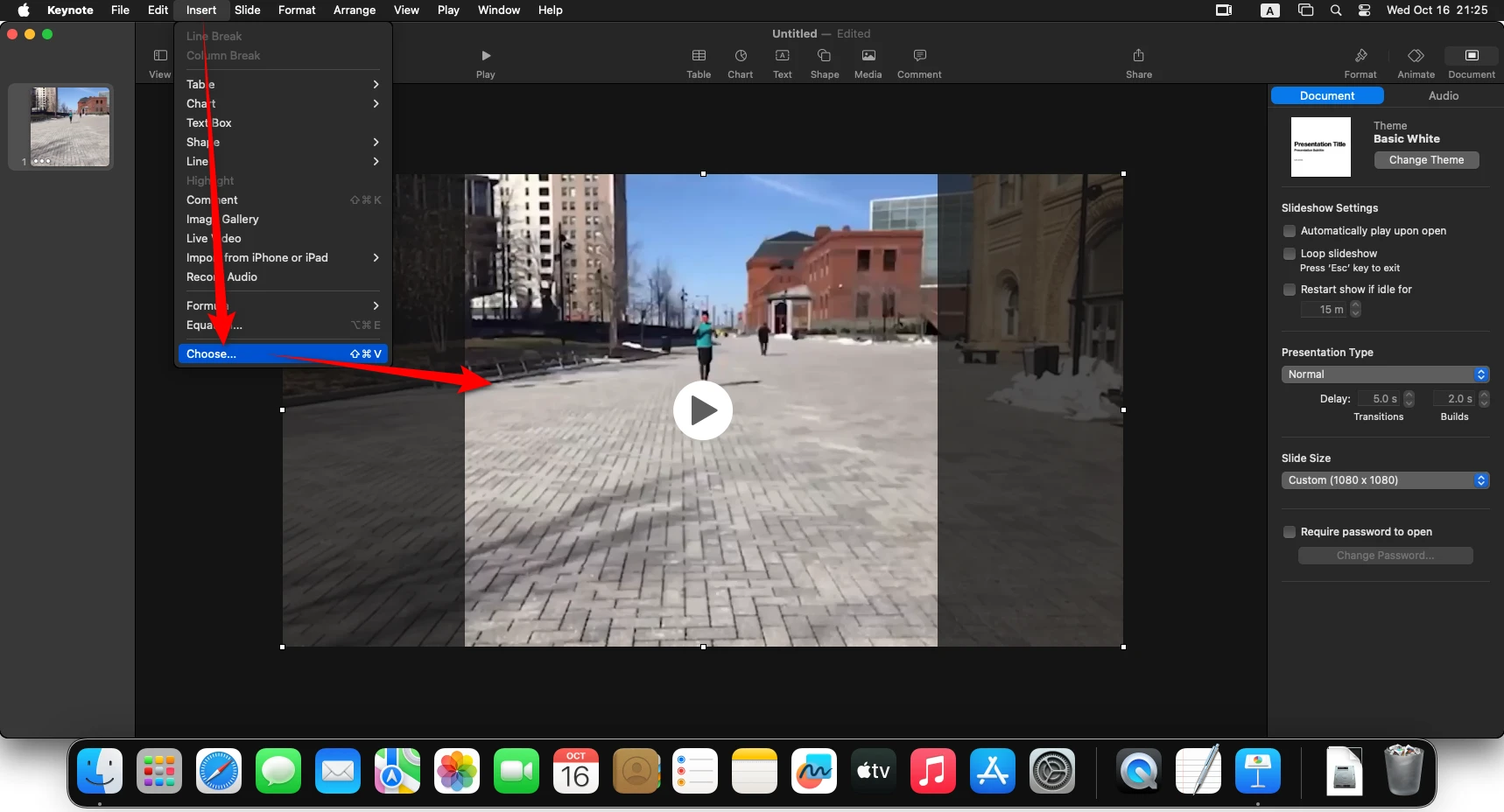Open the Shape toolbar icon
This screenshot has width=1504, height=812.
tap(825, 56)
